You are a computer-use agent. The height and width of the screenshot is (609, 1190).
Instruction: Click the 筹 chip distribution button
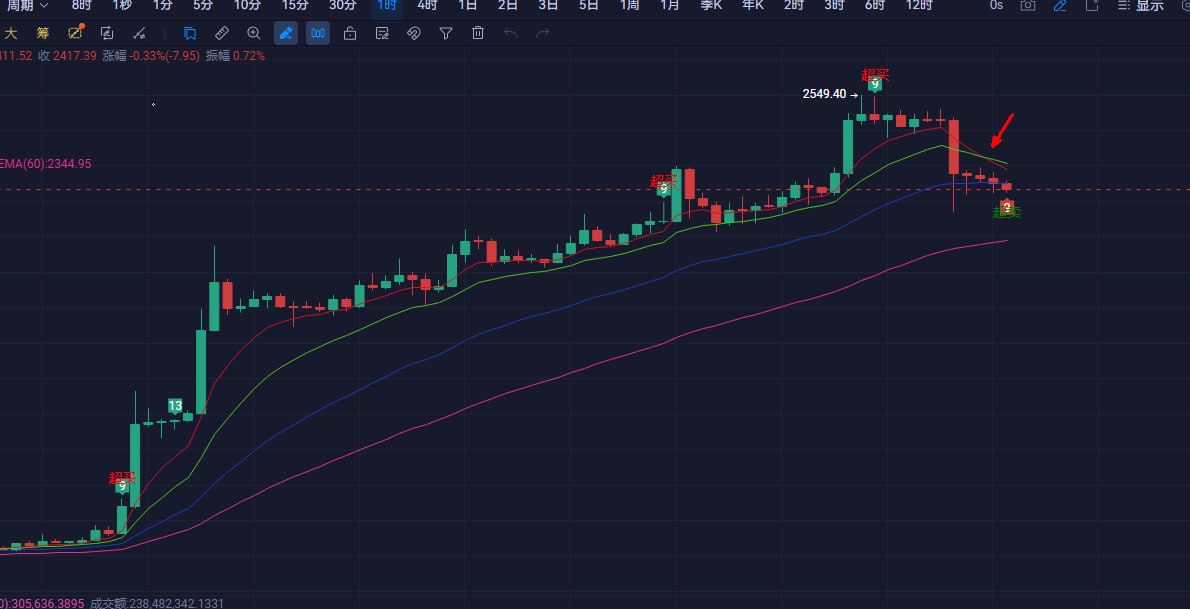coord(42,33)
